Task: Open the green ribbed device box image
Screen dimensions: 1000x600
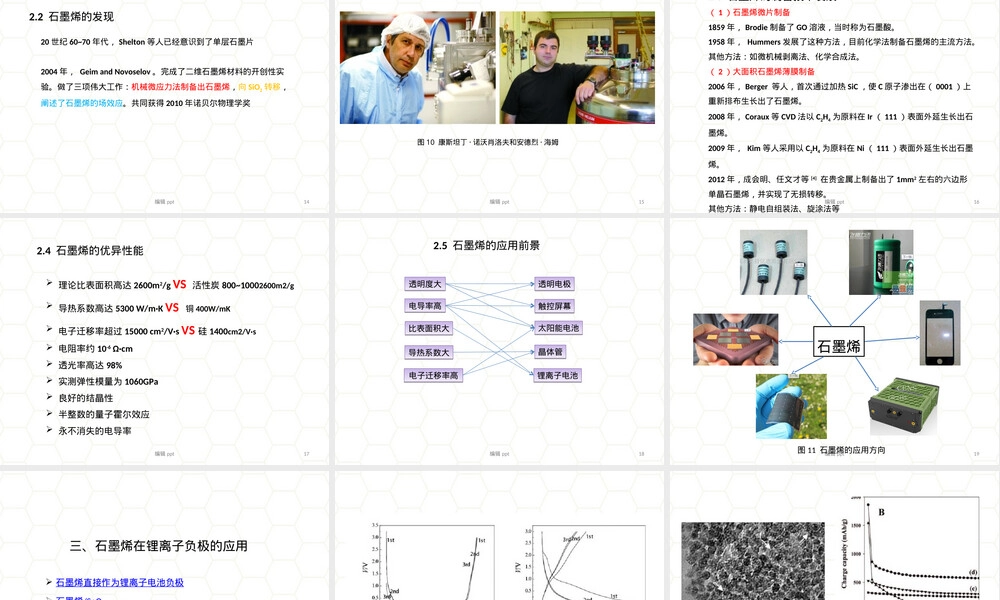Action: [904, 406]
